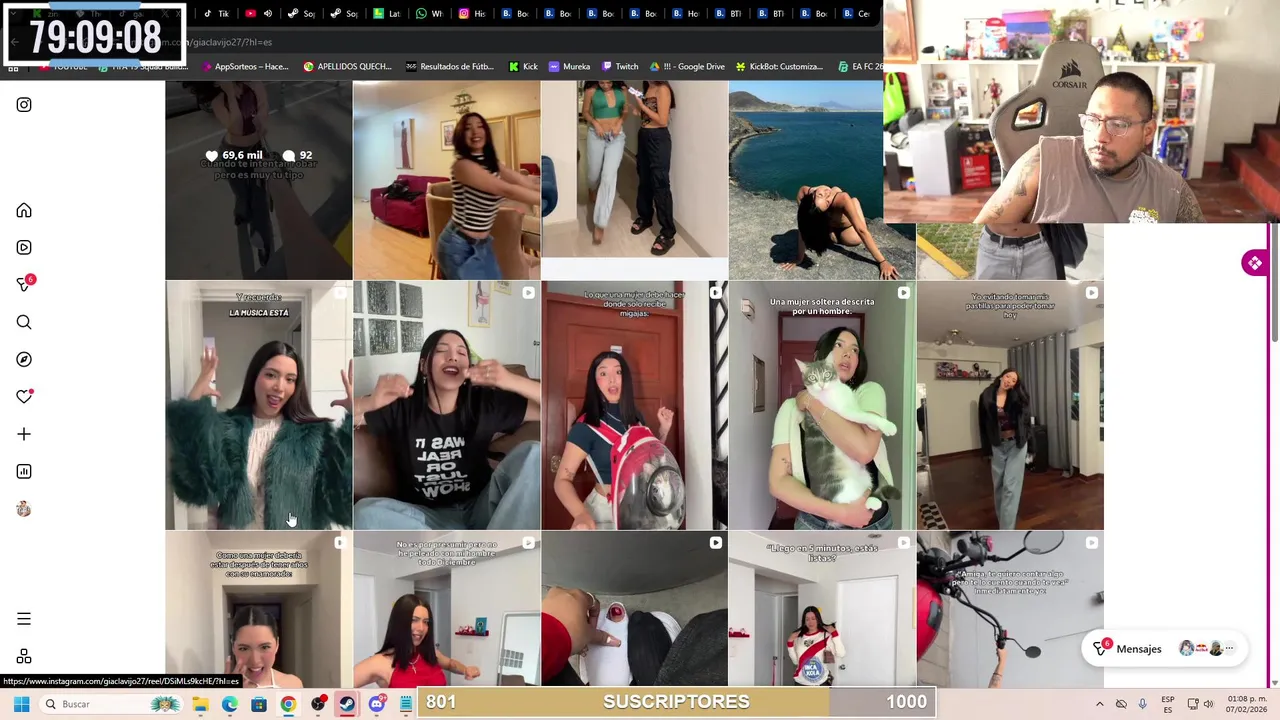
Task: Open reel with striped top dancing woman
Action: point(446,180)
